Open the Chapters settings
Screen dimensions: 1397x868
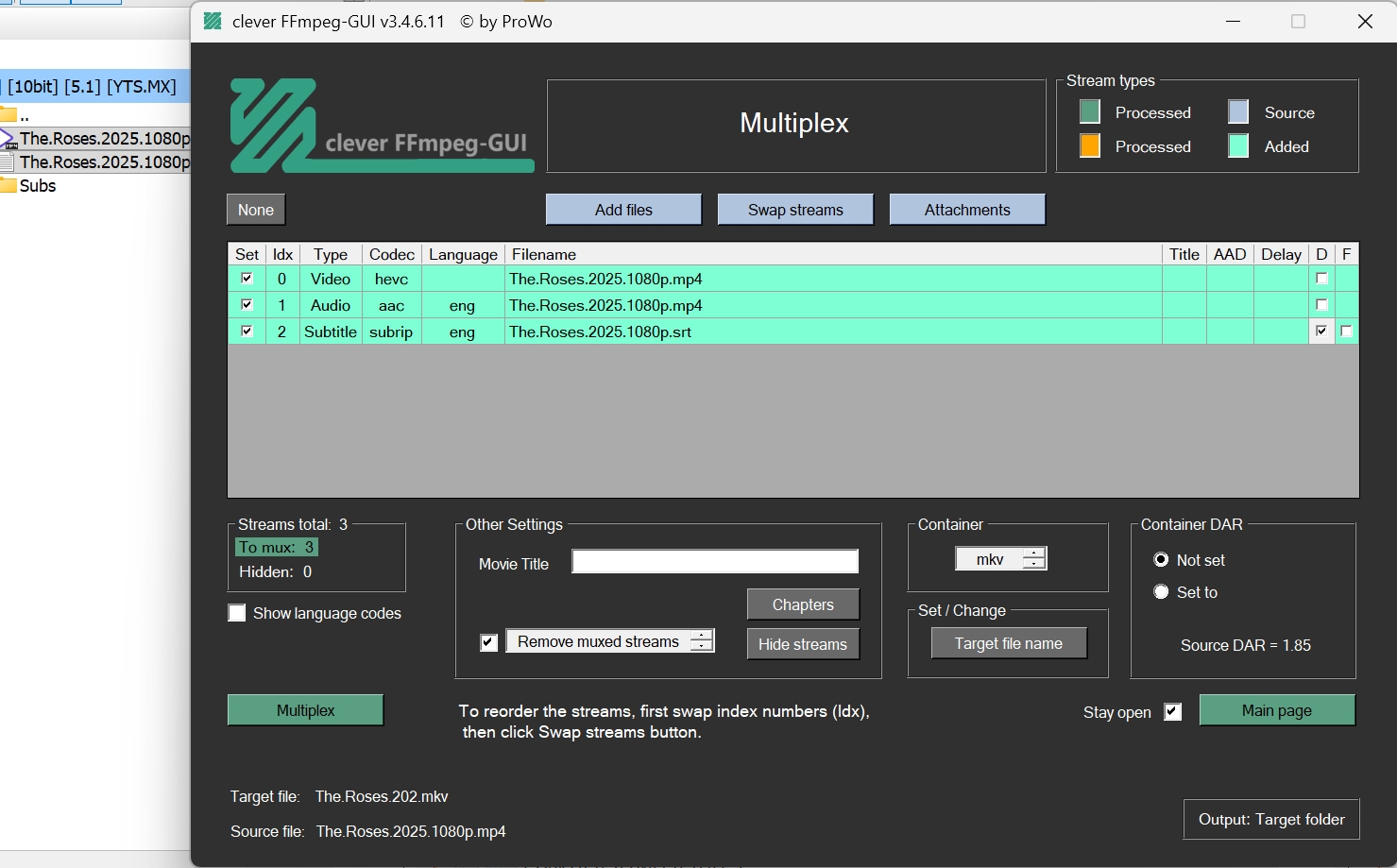click(803, 604)
